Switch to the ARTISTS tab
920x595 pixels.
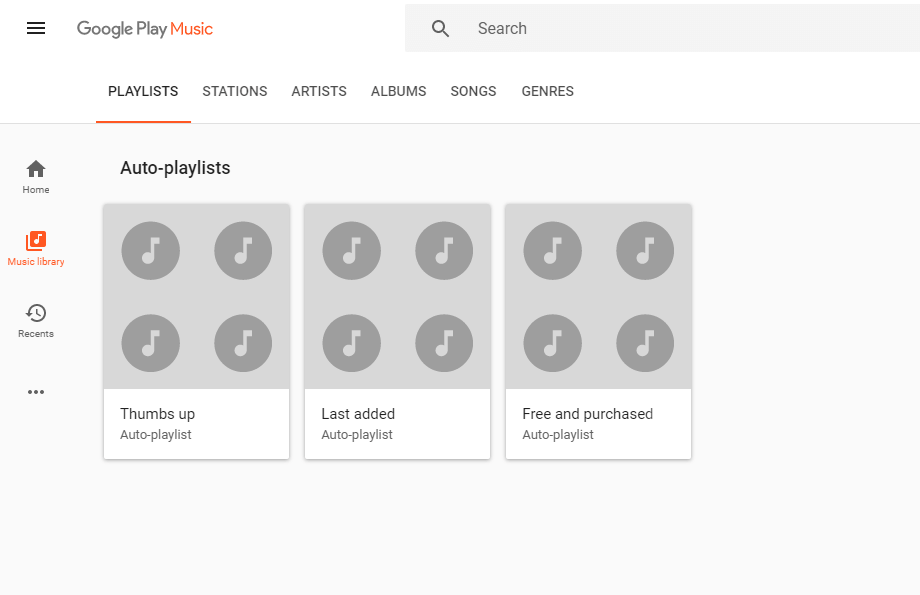point(318,91)
